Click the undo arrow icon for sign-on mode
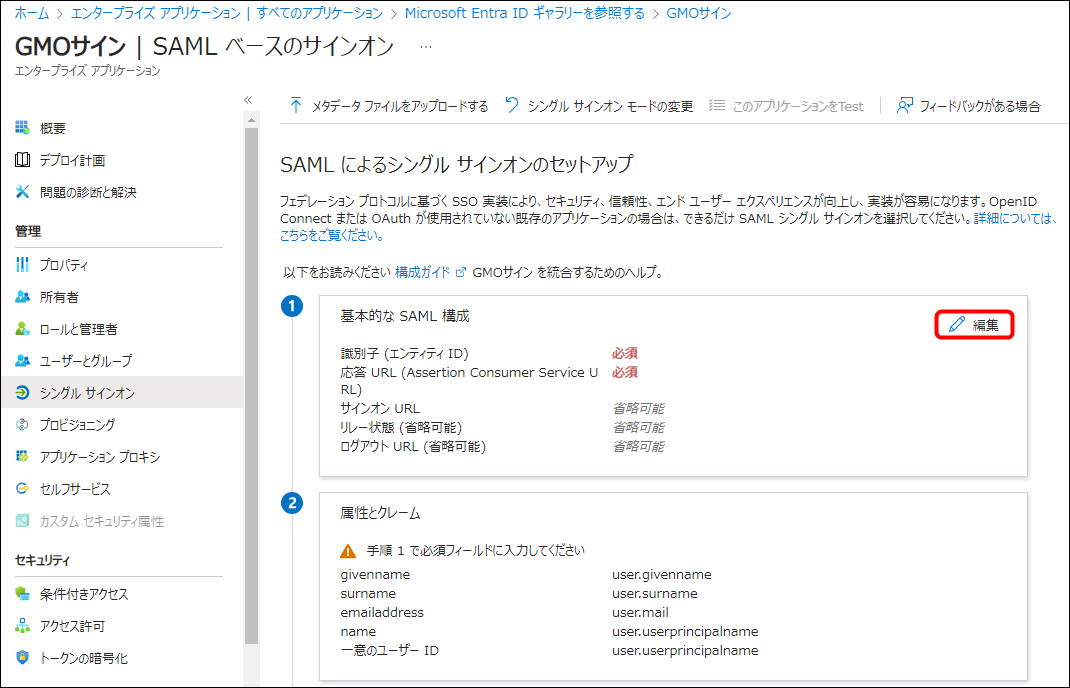Image resolution: width=1070 pixels, height=688 pixels. 512,105
